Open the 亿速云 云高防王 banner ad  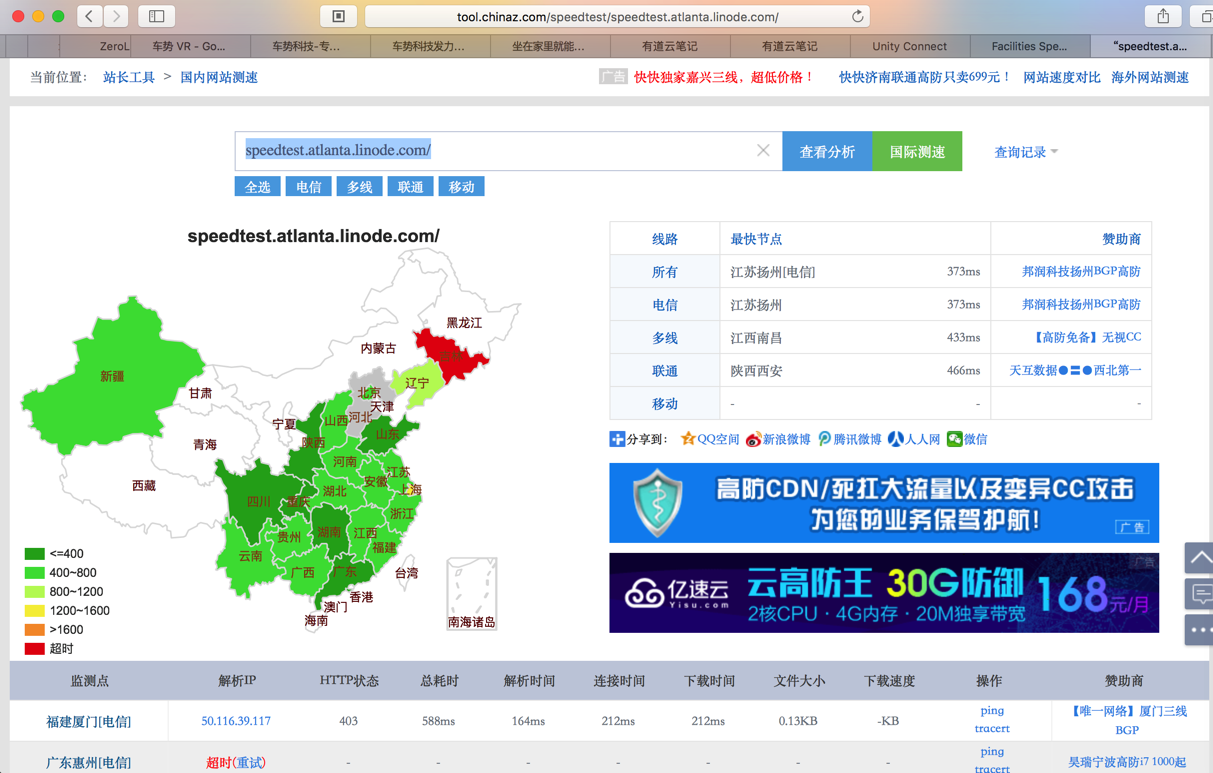pos(884,593)
